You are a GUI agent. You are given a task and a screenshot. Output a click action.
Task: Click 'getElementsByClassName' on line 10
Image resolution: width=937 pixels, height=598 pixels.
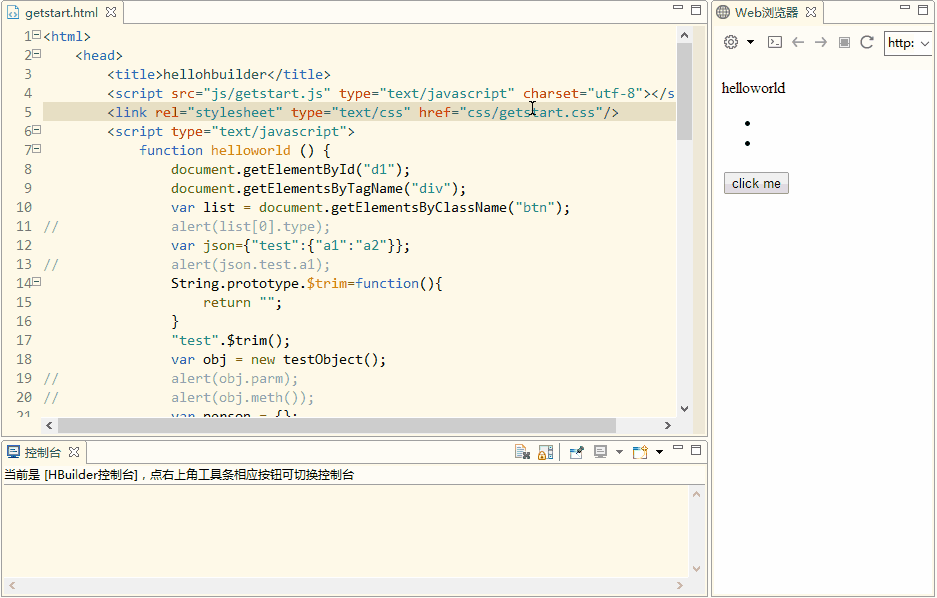pyautogui.click(x=419, y=208)
